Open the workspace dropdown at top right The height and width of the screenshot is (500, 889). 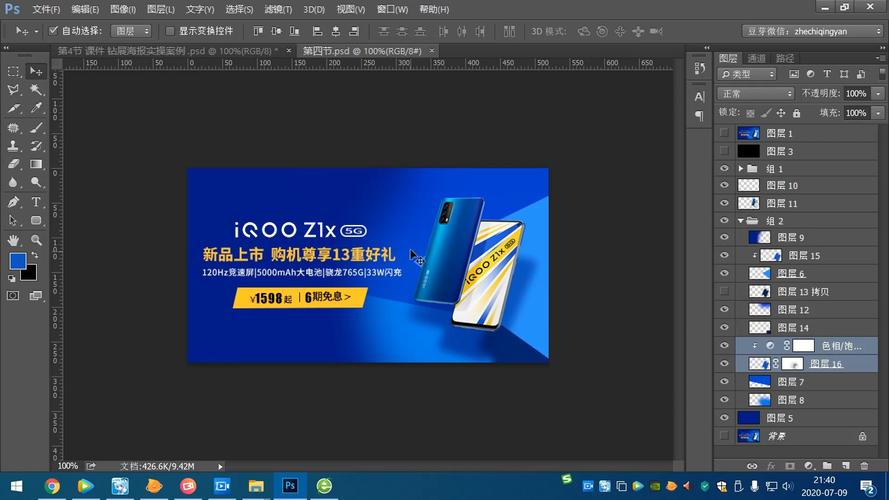tap(813, 31)
